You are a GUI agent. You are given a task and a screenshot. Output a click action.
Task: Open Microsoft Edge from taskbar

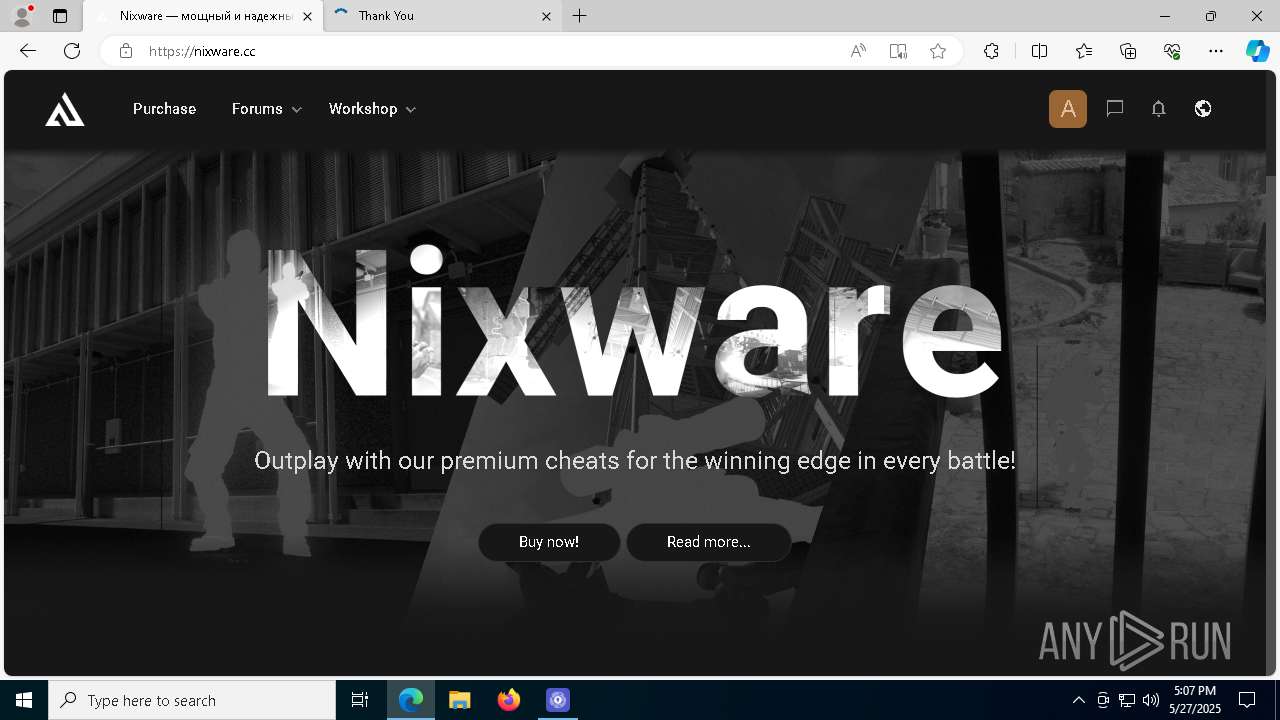coord(411,700)
